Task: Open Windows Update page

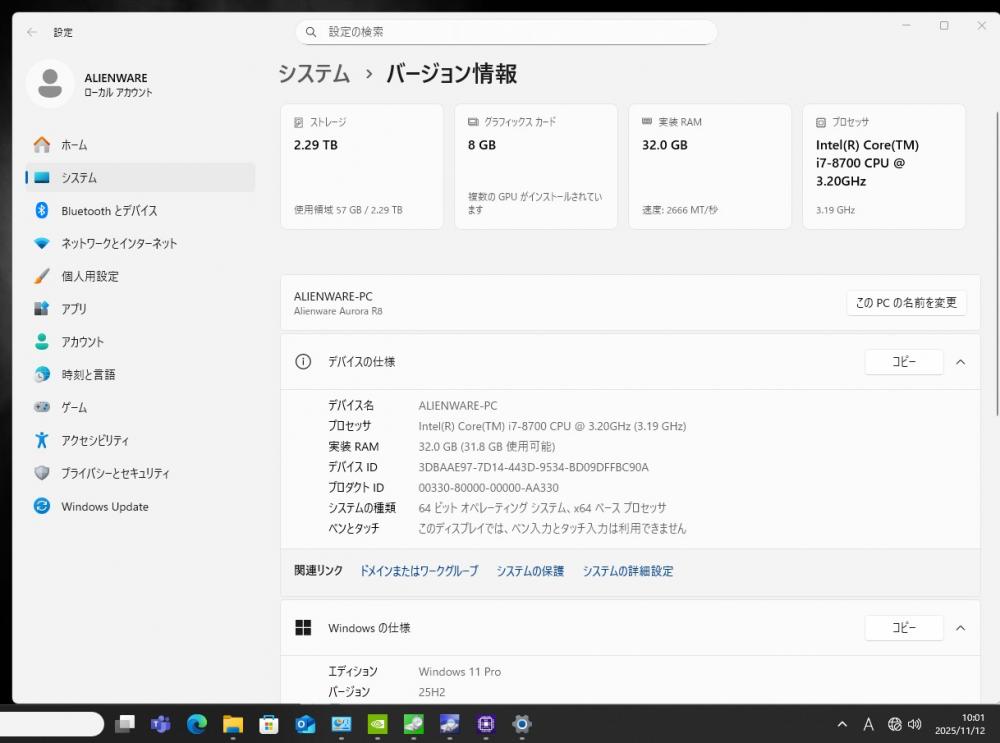Action: (x=104, y=507)
